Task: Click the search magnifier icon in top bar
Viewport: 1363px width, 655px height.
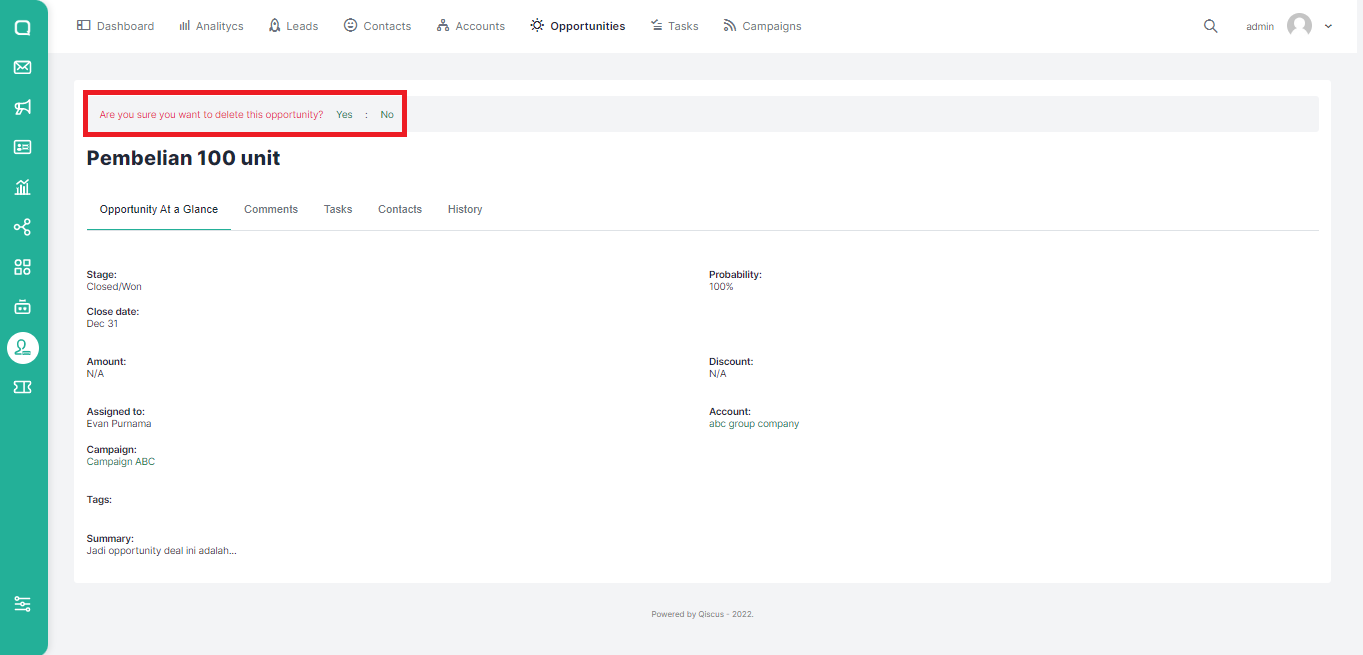Action: [1210, 26]
